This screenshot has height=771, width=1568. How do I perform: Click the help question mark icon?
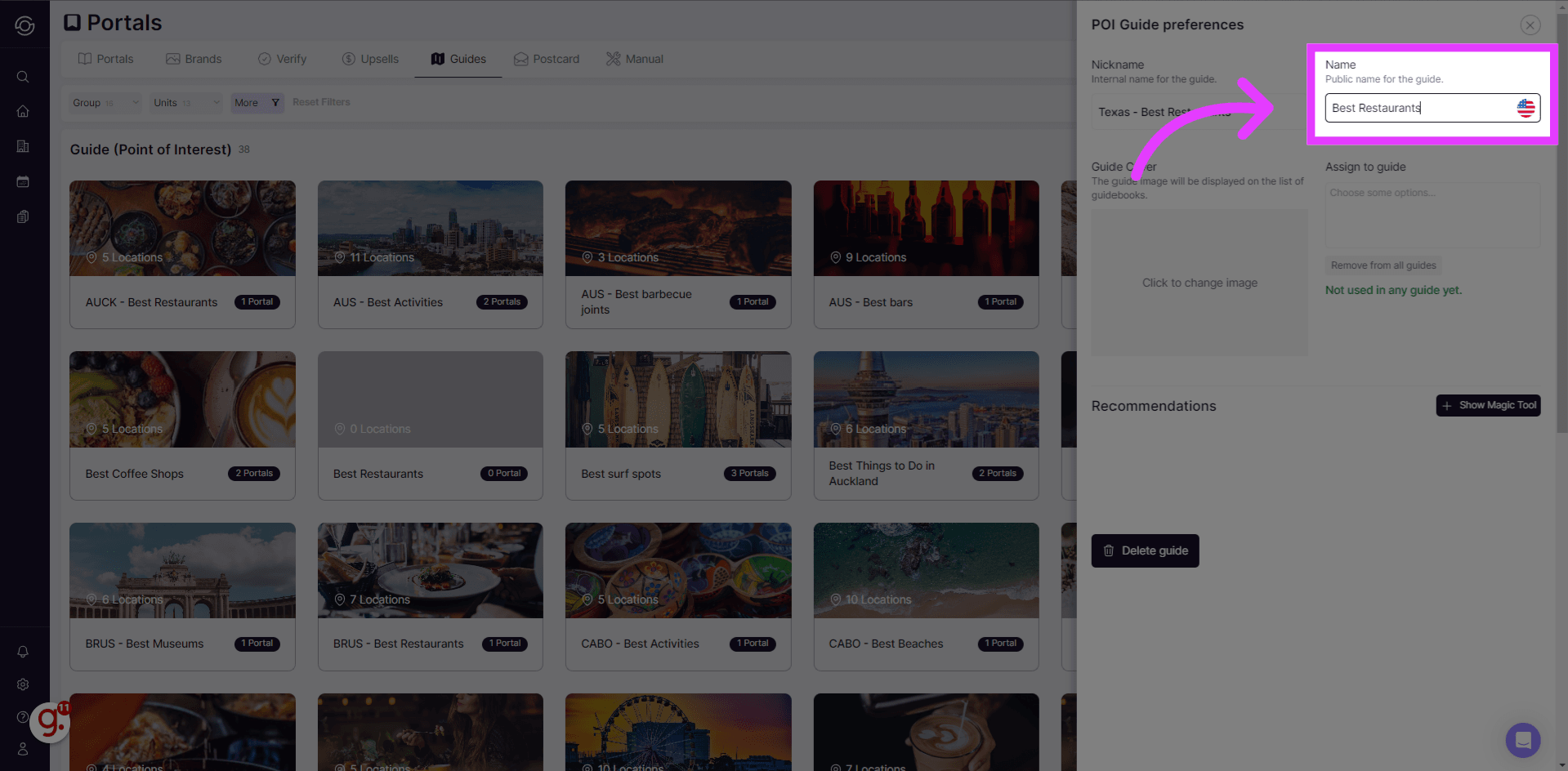click(22, 716)
